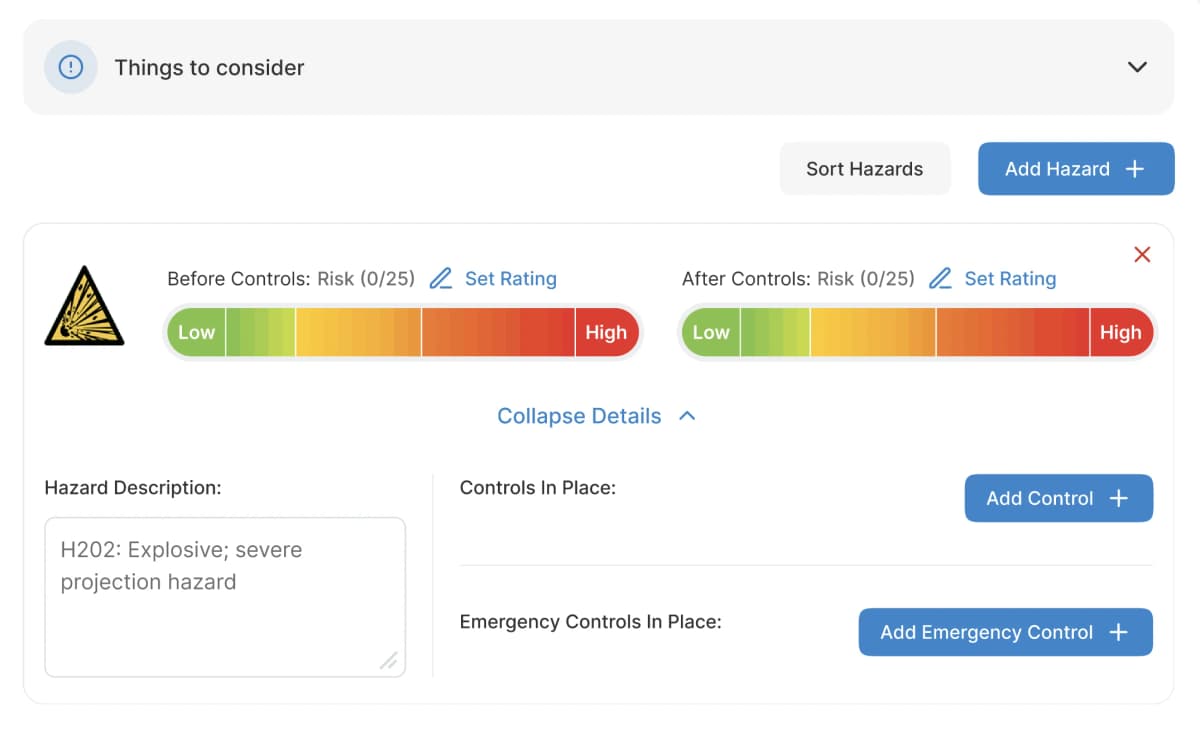Click the Sort Hazards button
The width and height of the screenshot is (1200, 730).
[x=864, y=168]
